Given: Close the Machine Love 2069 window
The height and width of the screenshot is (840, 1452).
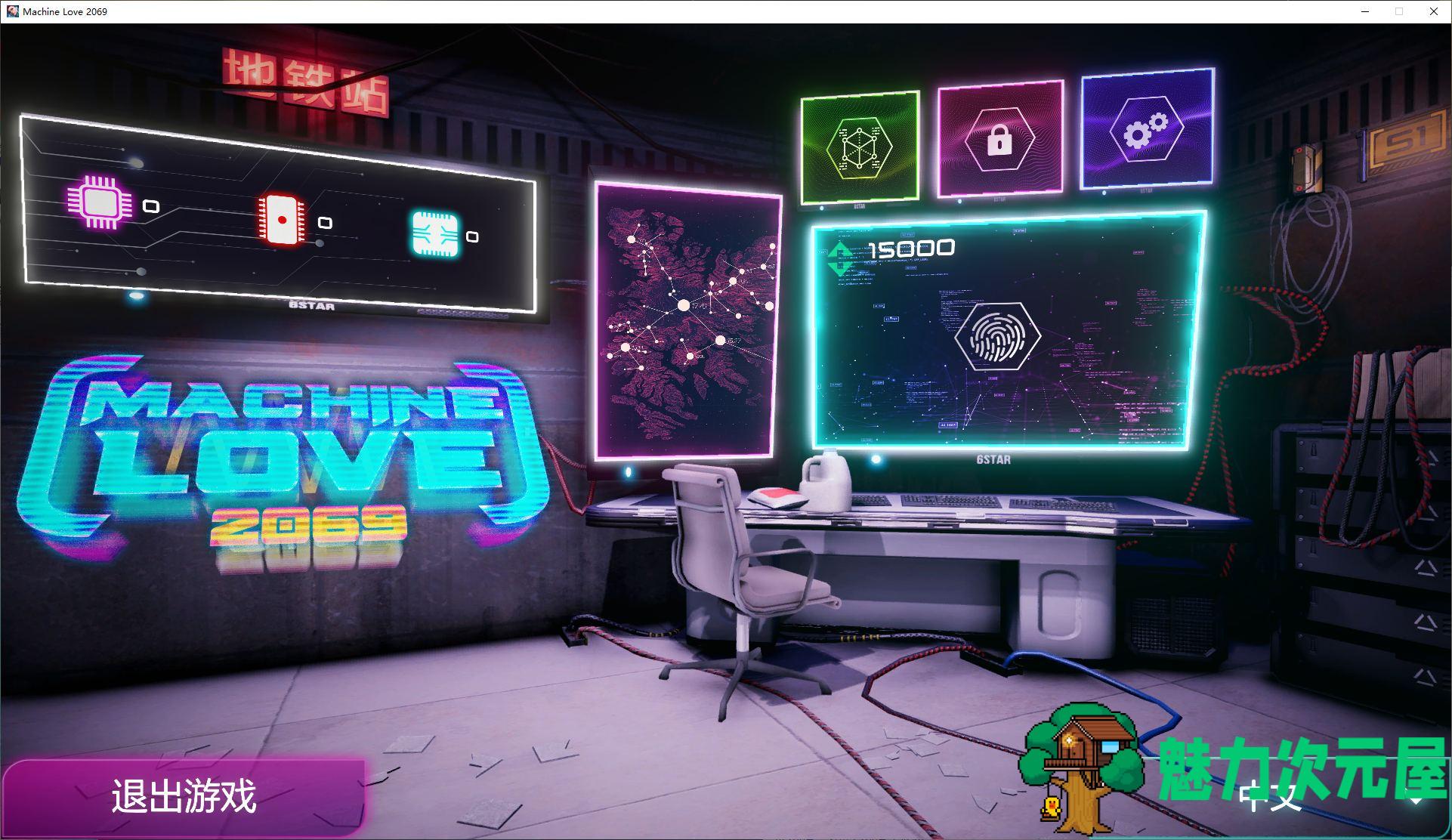Looking at the screenshot, I should tap(1433, 11).
